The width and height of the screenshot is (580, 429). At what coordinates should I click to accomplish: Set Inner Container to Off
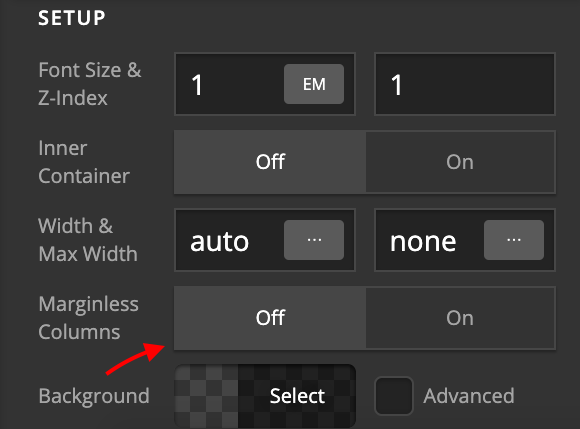pos(270,162)
